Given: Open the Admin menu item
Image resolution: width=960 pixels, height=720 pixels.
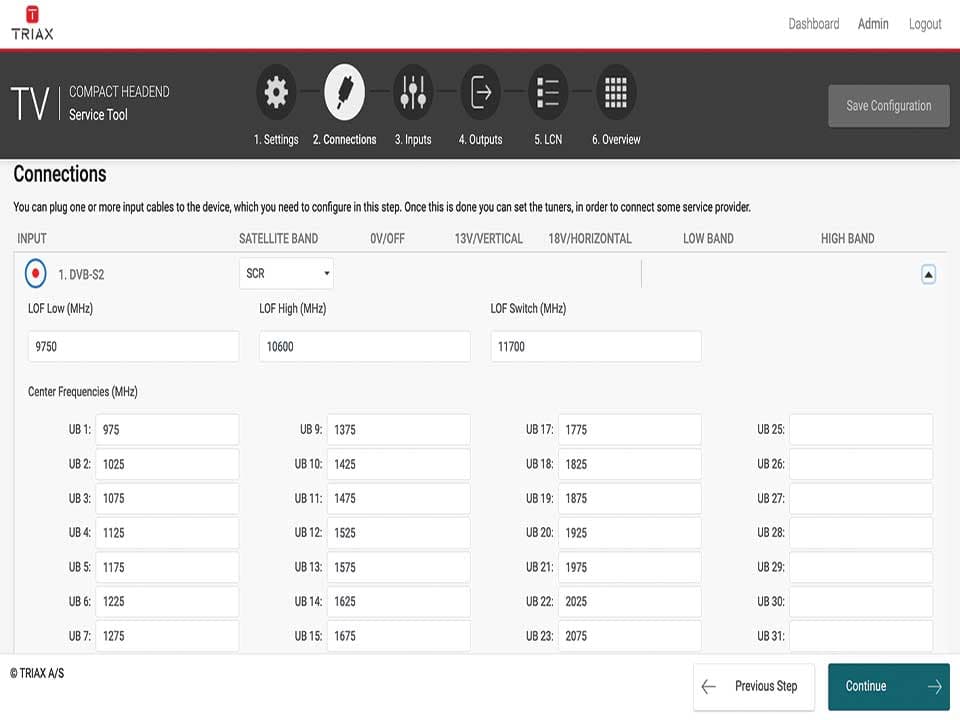Looking at the screenshot, I should (x=873, y=24).
